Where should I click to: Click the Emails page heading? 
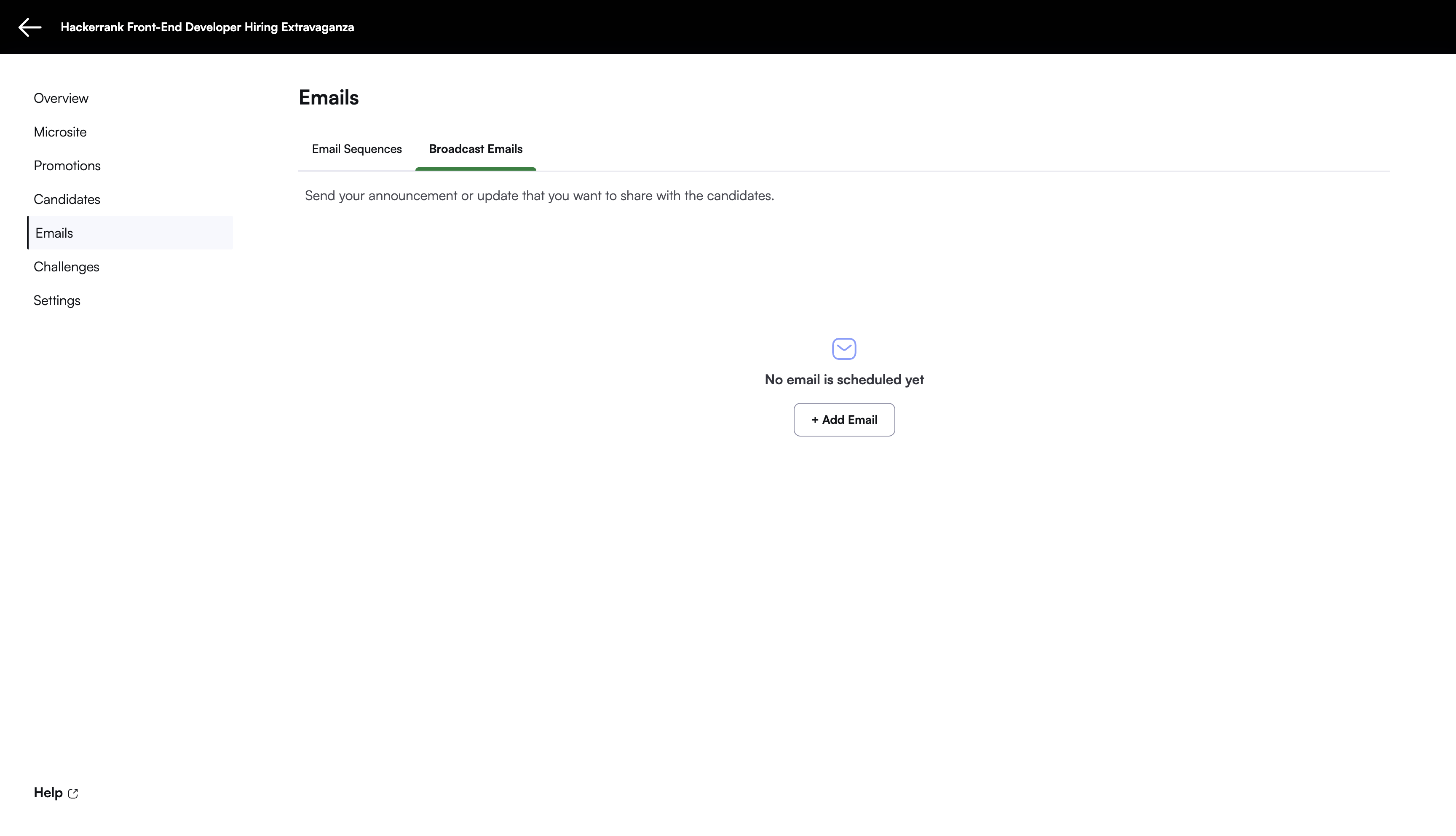328,98
